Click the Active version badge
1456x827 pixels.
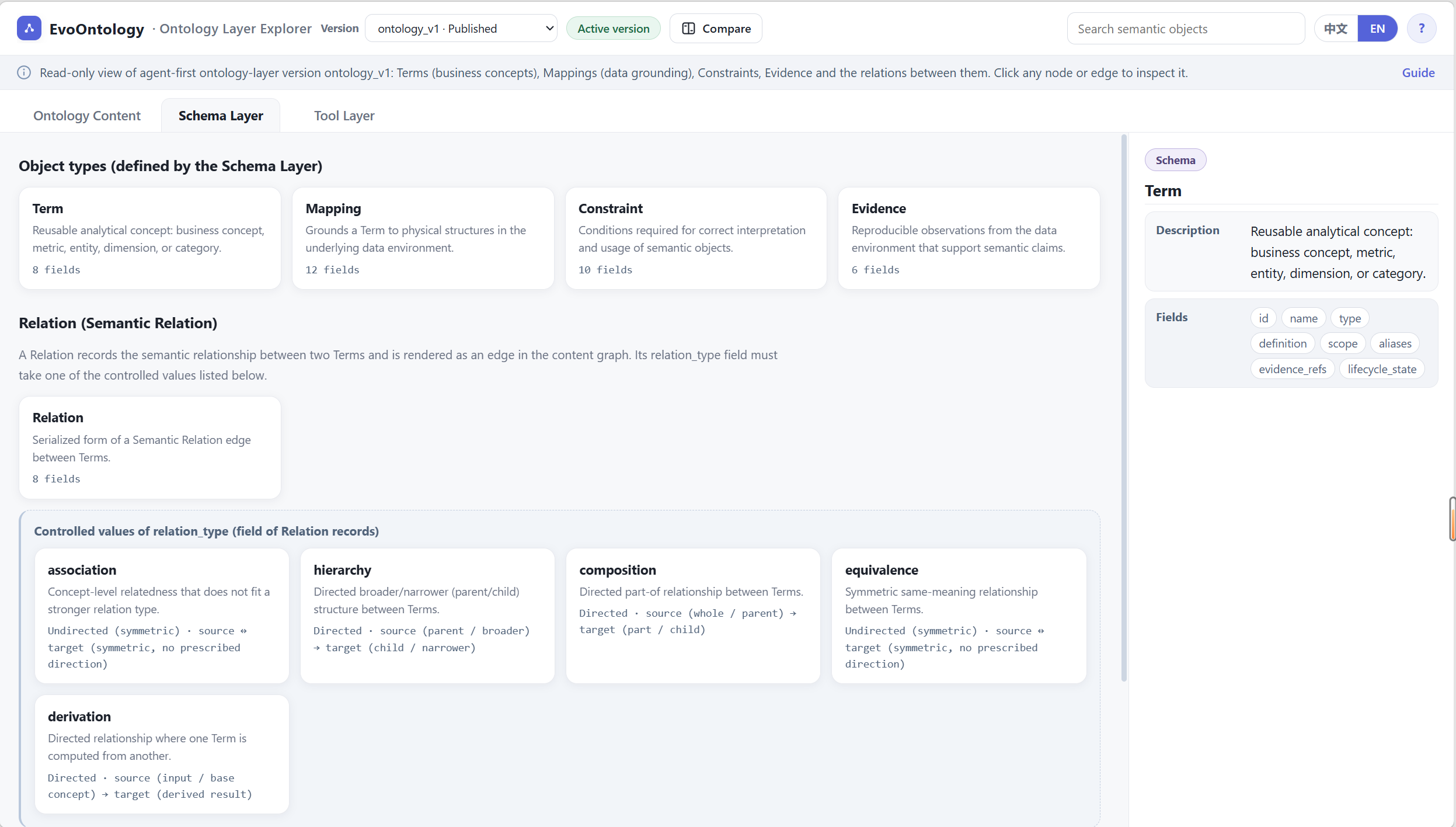(613, 29)
